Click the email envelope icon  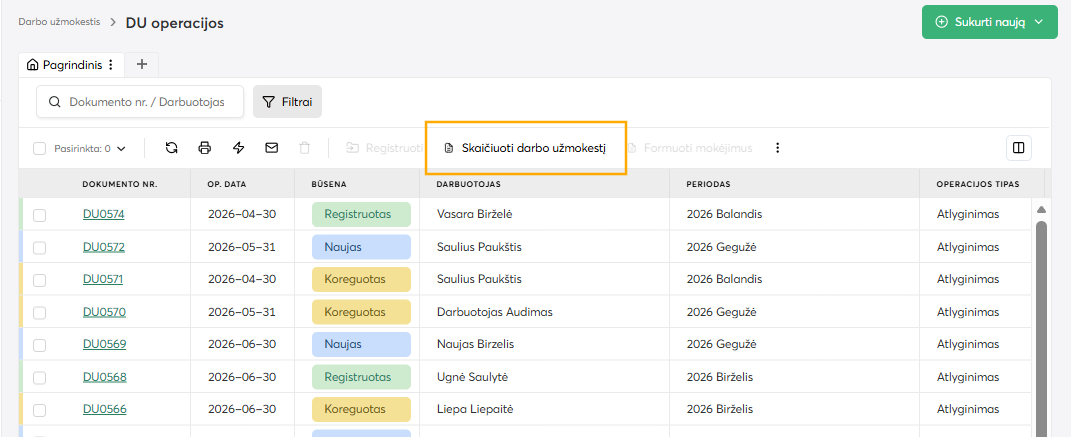pos(272,147)
